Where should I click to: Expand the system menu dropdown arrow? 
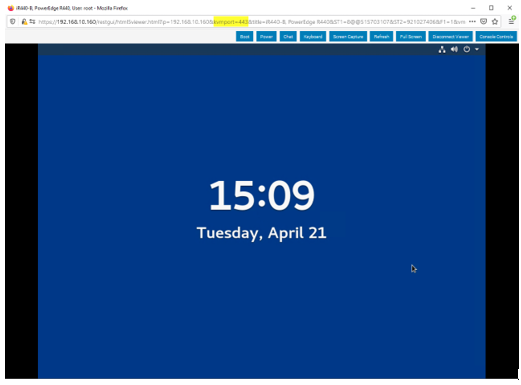pos(477,49)
